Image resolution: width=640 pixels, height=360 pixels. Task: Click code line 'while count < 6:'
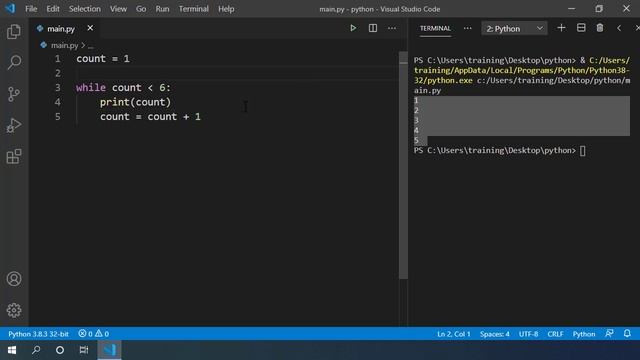point(123,88)
